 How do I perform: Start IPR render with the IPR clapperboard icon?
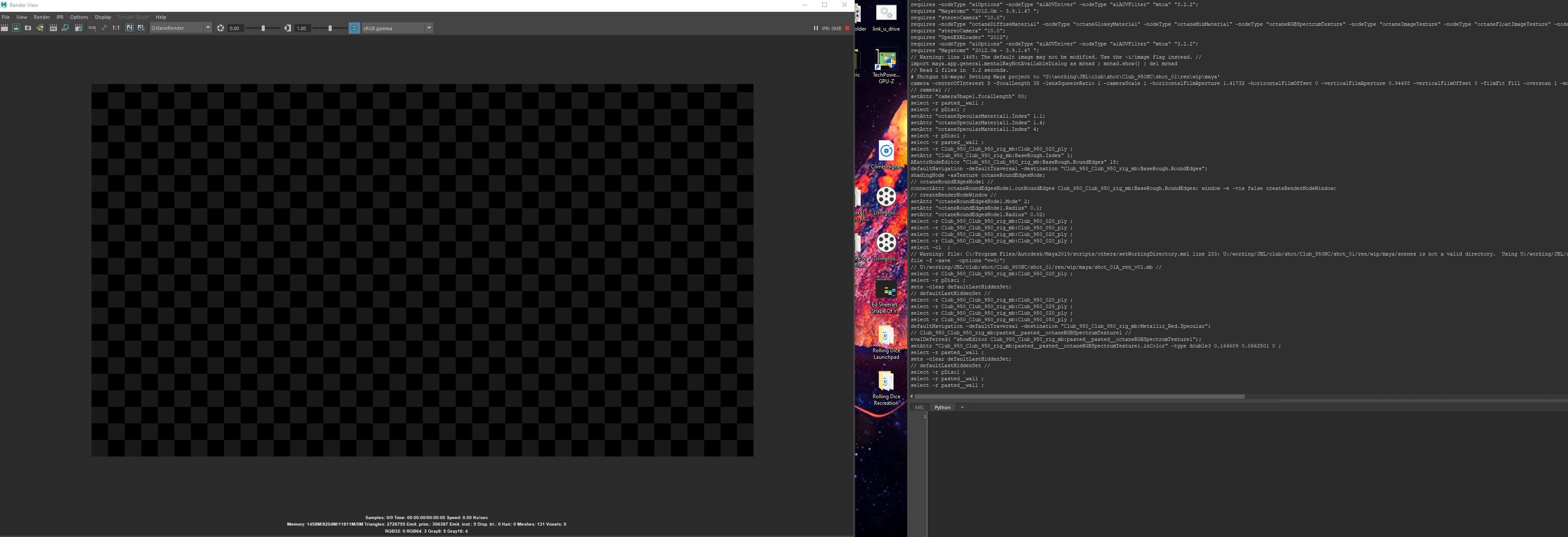[x=53, y=28]
